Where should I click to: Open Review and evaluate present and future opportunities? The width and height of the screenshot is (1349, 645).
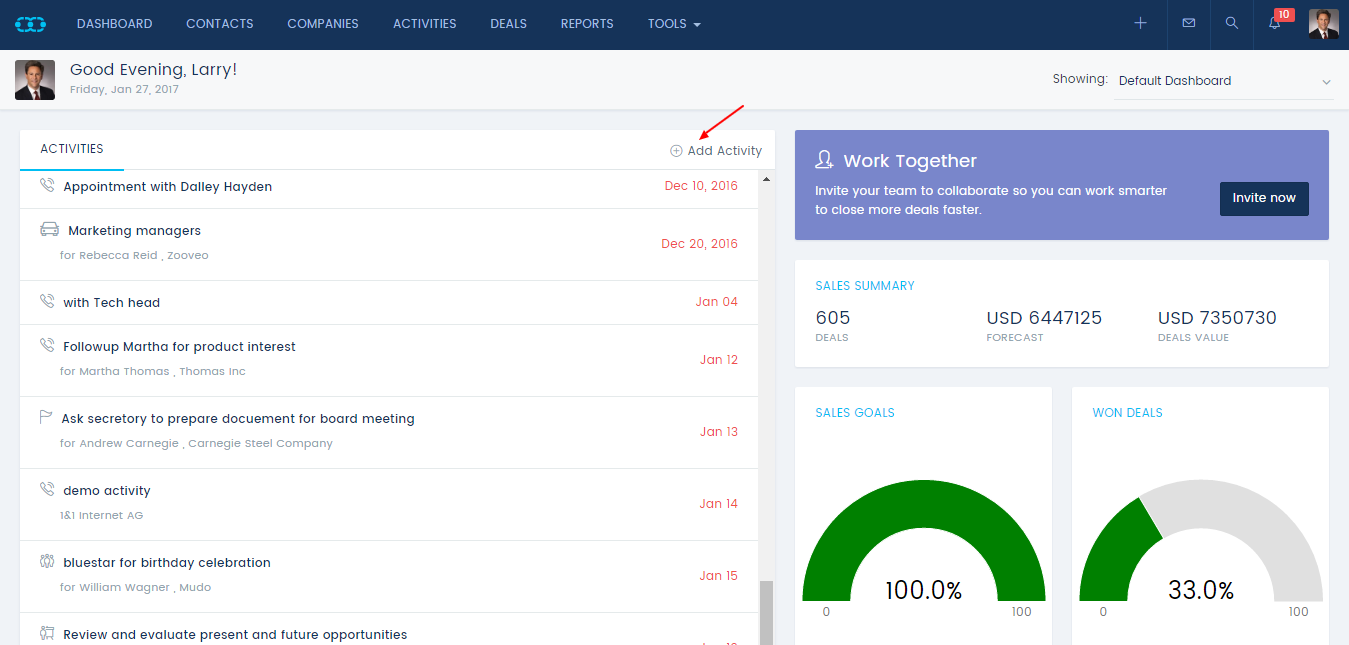tap(235, 635)
